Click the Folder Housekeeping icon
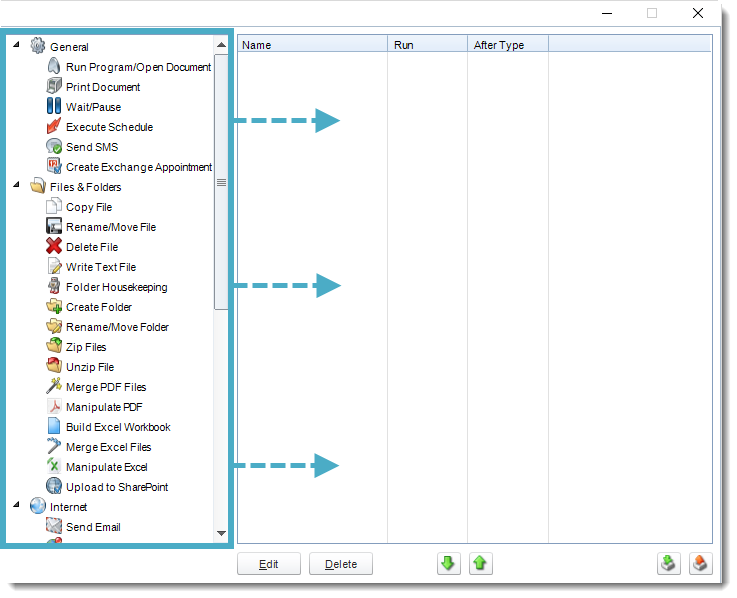This screenshot has width=737, height=598. click(54, 286)
